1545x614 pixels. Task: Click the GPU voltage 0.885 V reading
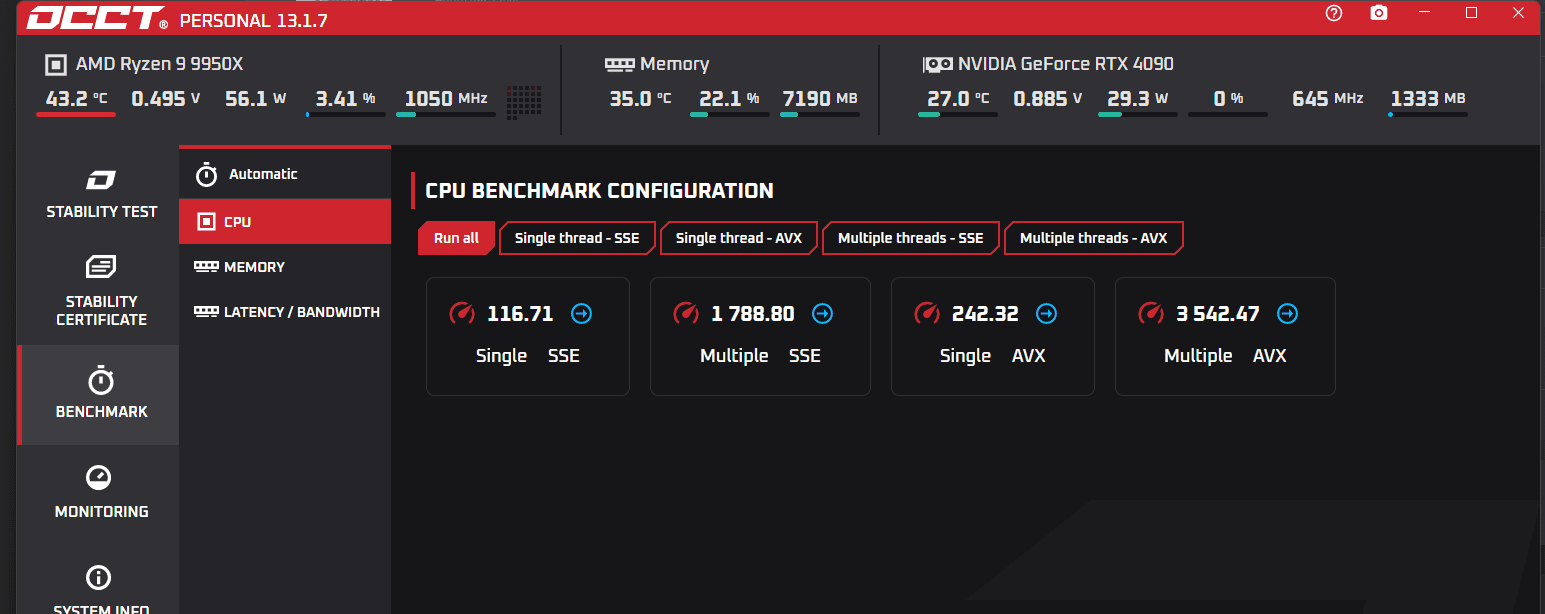tap(1048, 99)
